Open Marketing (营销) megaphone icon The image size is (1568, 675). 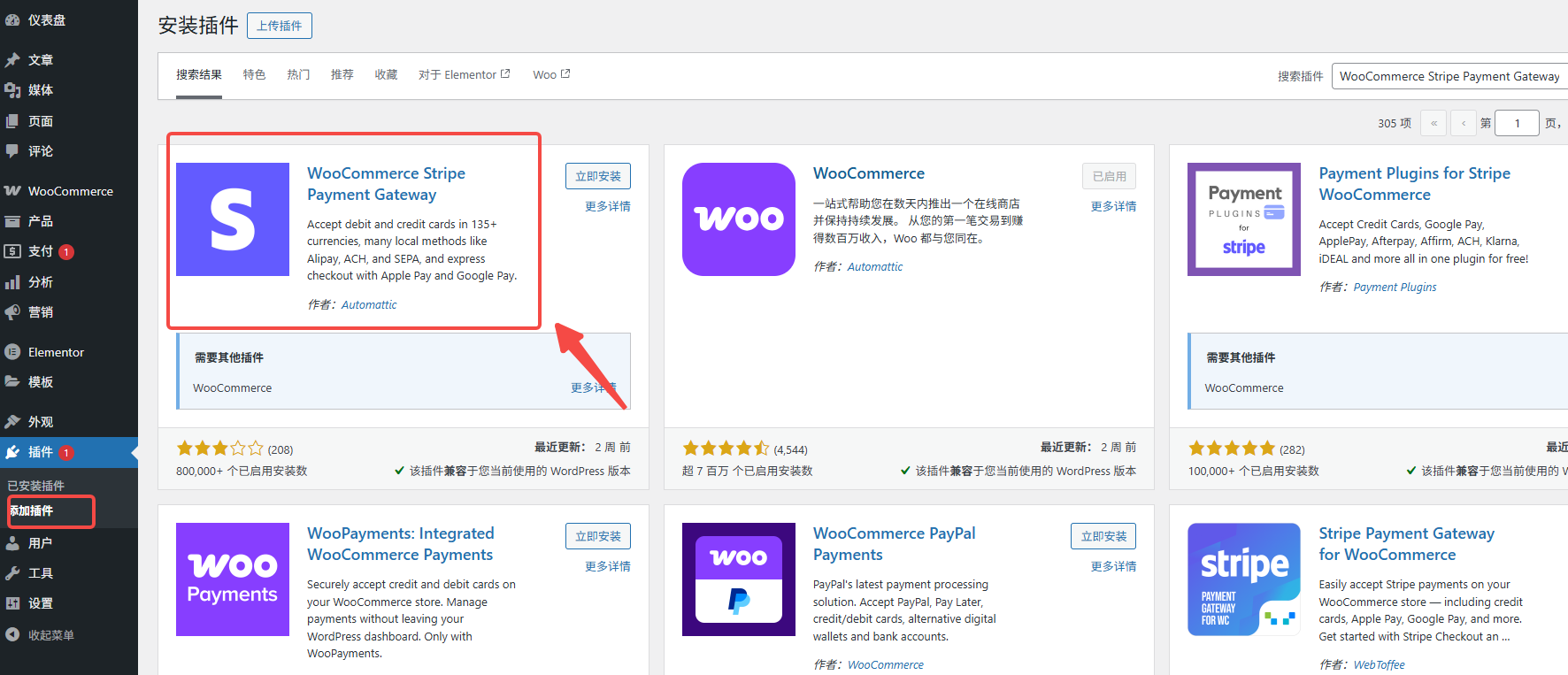coord(12,312)
